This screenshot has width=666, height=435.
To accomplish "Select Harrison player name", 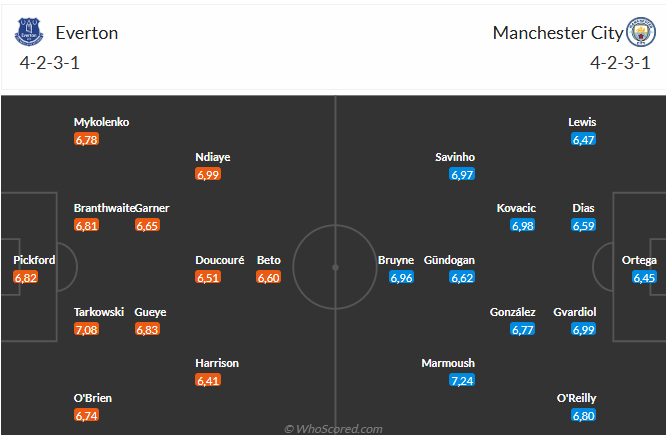I will (217, 363).
